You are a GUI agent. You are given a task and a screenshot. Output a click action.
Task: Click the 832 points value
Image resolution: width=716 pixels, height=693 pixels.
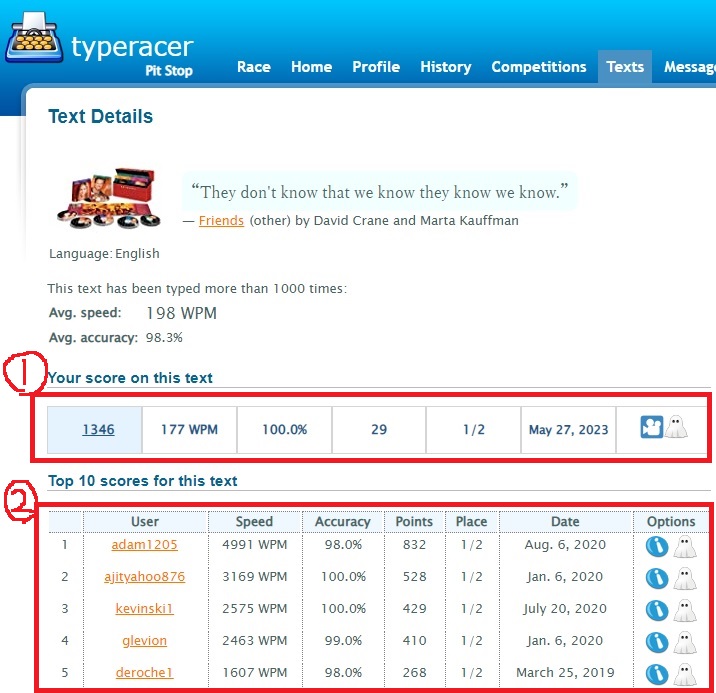click(414, 545)
